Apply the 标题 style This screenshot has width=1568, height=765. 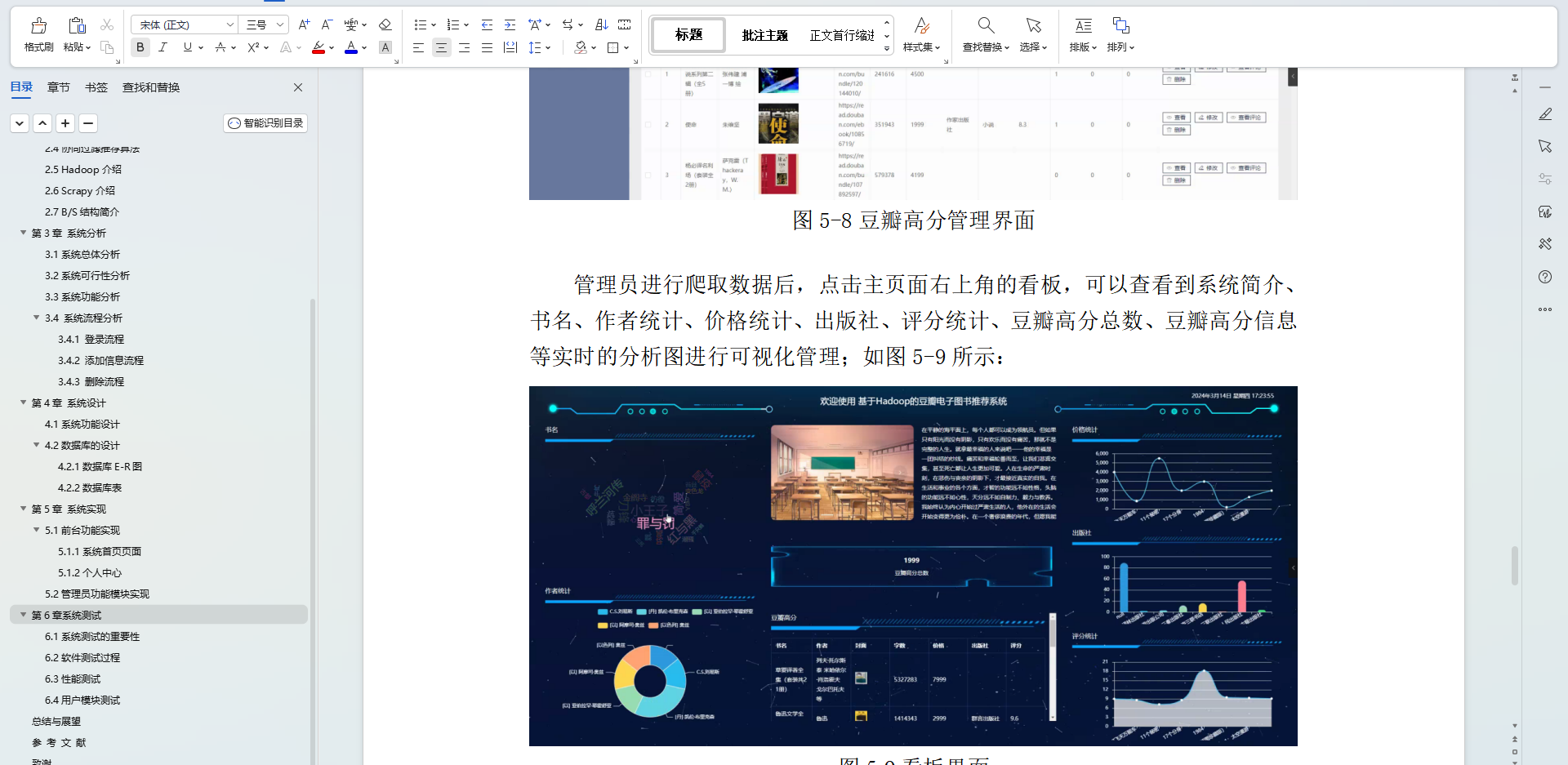pyautogui.click(x=688, y=35)
